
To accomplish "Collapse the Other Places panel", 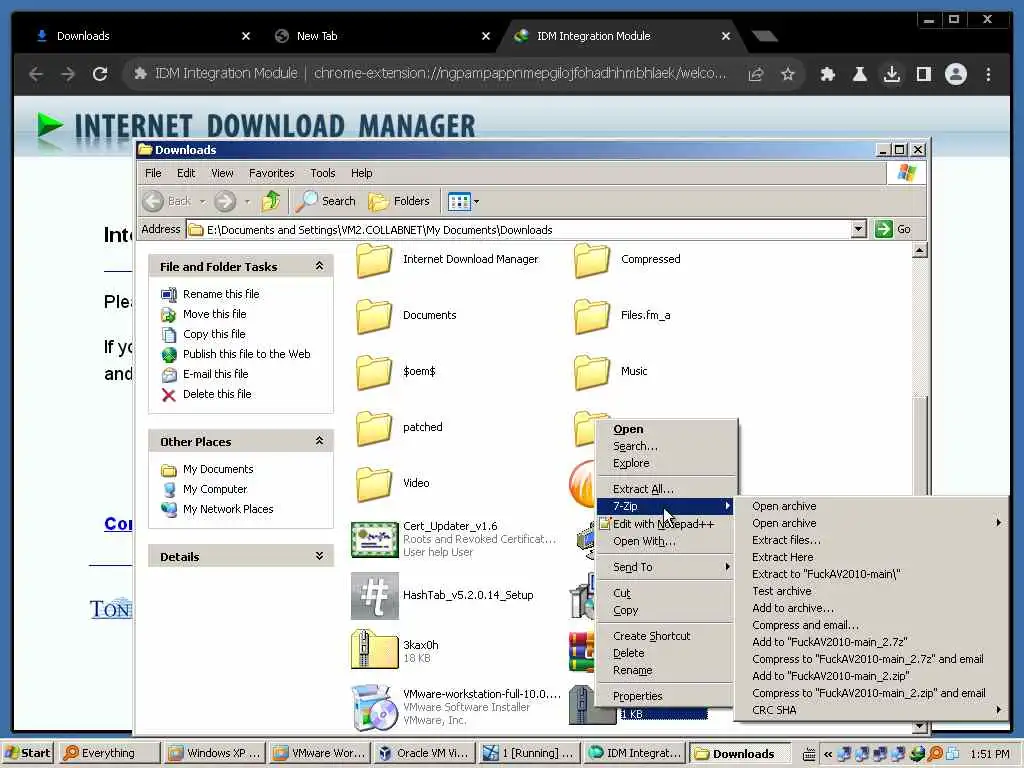I will pos(319,441).
